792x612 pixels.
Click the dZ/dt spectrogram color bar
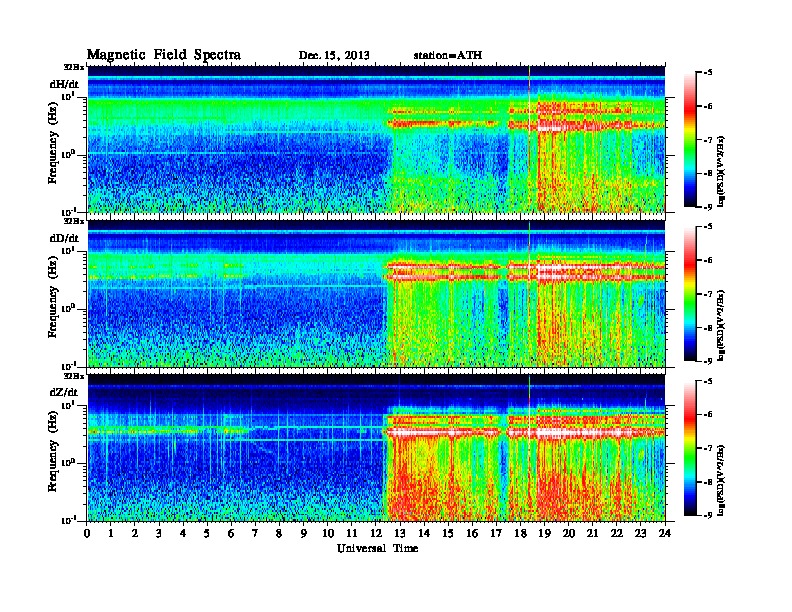(x=689, y=448)
